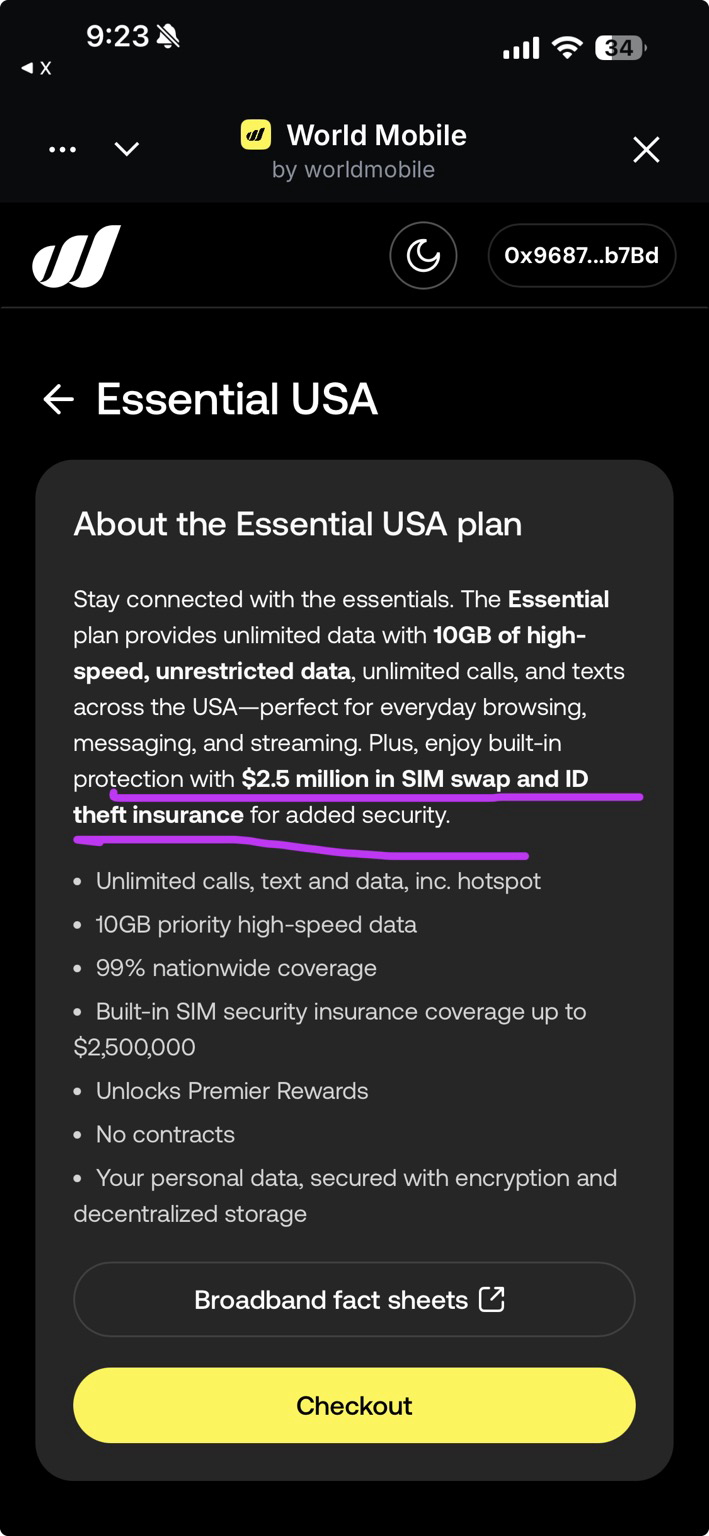Toggle dark mode moon icon

point(423,256)
